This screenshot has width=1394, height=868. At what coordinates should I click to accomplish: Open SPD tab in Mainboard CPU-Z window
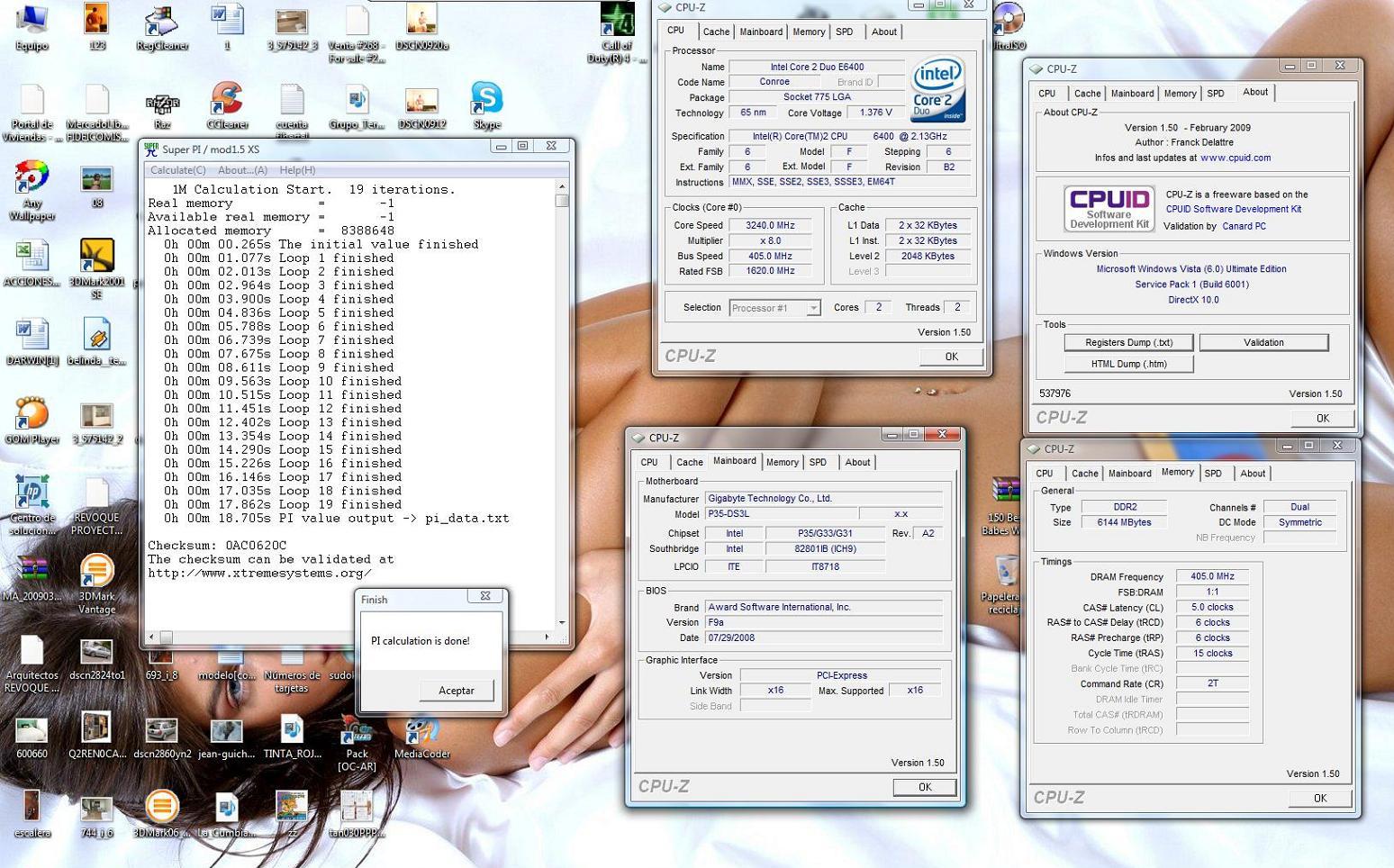pyautogui.click(x=818, y=462)
